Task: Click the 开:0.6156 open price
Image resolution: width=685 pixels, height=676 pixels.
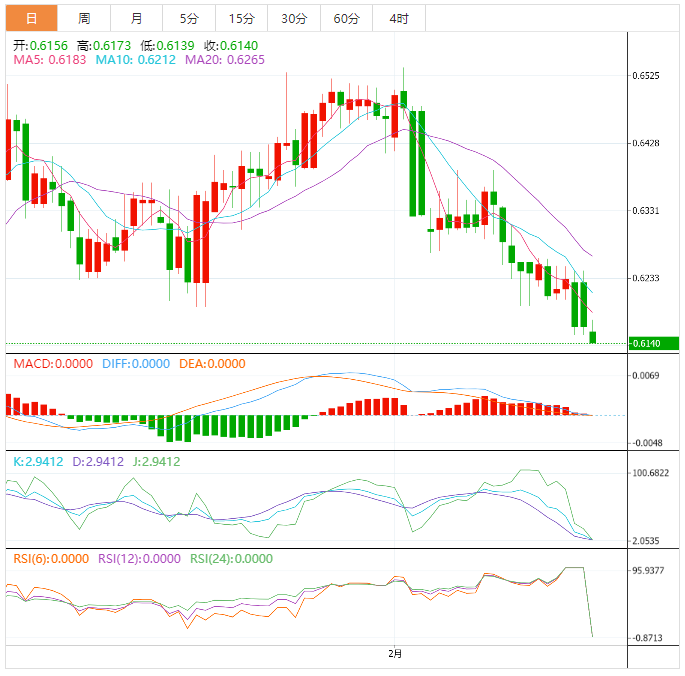Action: (40, 45)
